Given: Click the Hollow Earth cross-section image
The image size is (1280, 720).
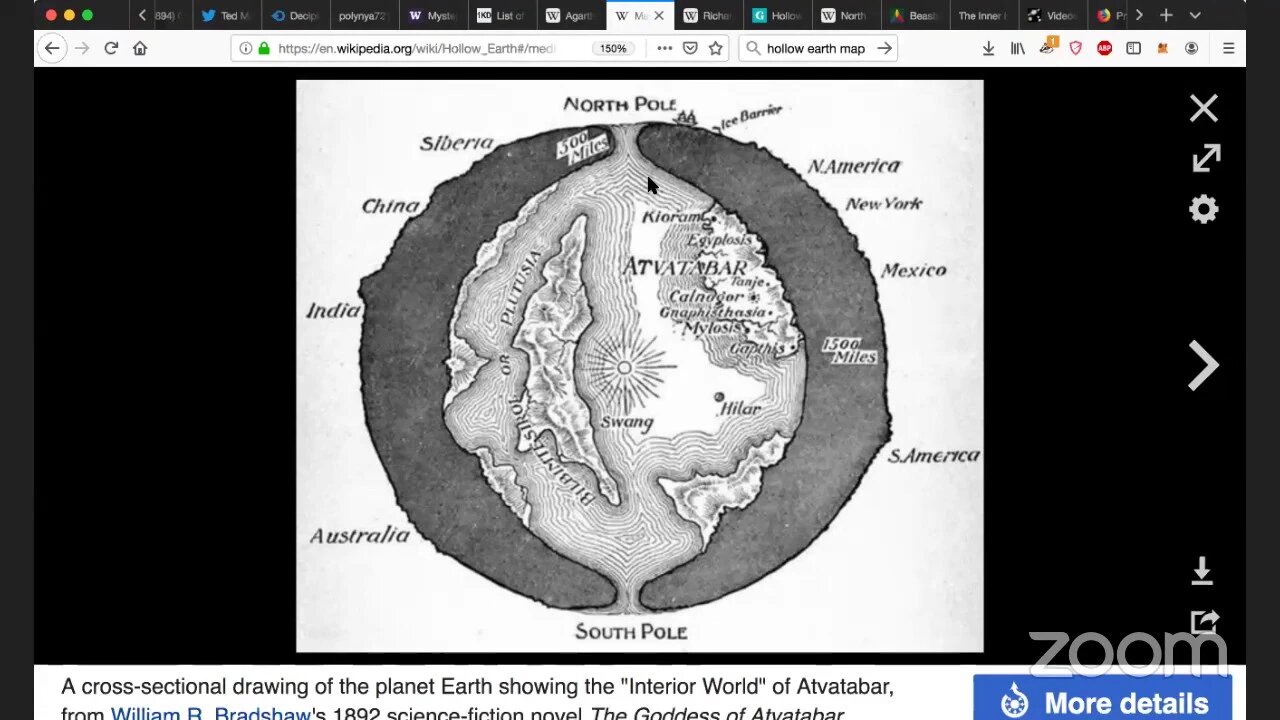Looking at the screenshot, I should (640, 366).
